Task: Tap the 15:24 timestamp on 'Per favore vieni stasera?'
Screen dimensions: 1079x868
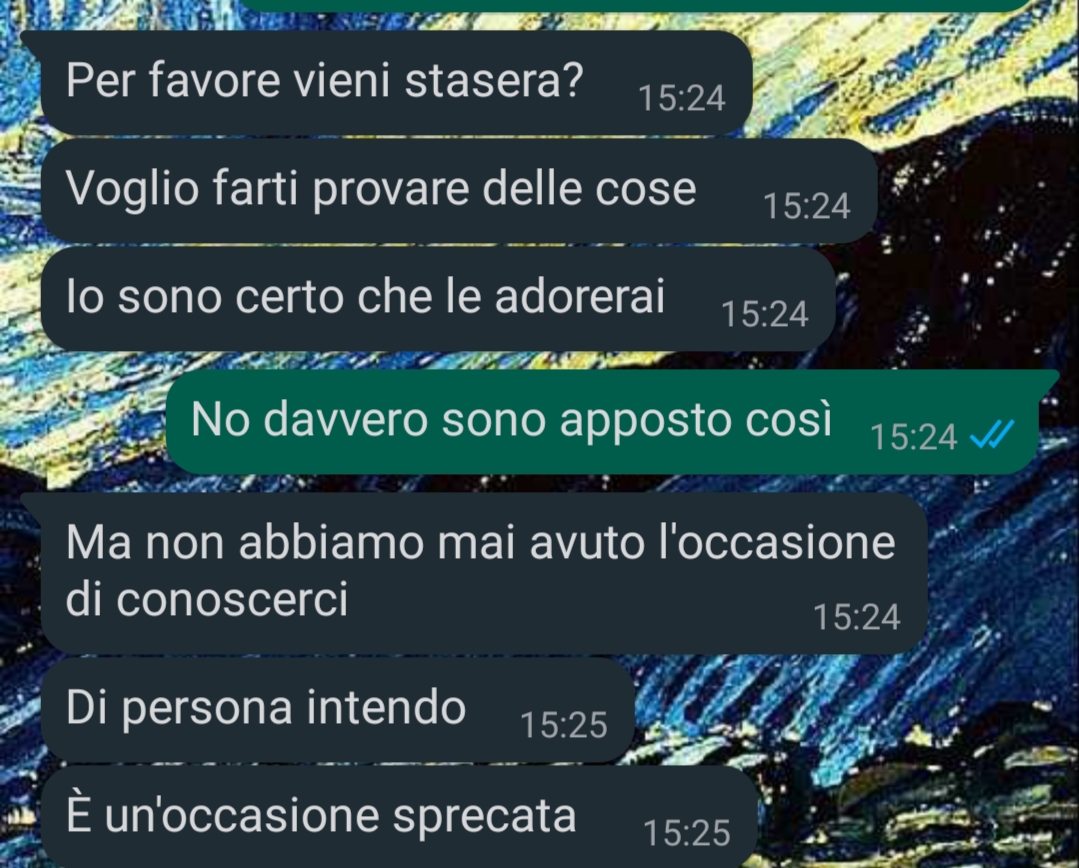Action: pos(681,98)
